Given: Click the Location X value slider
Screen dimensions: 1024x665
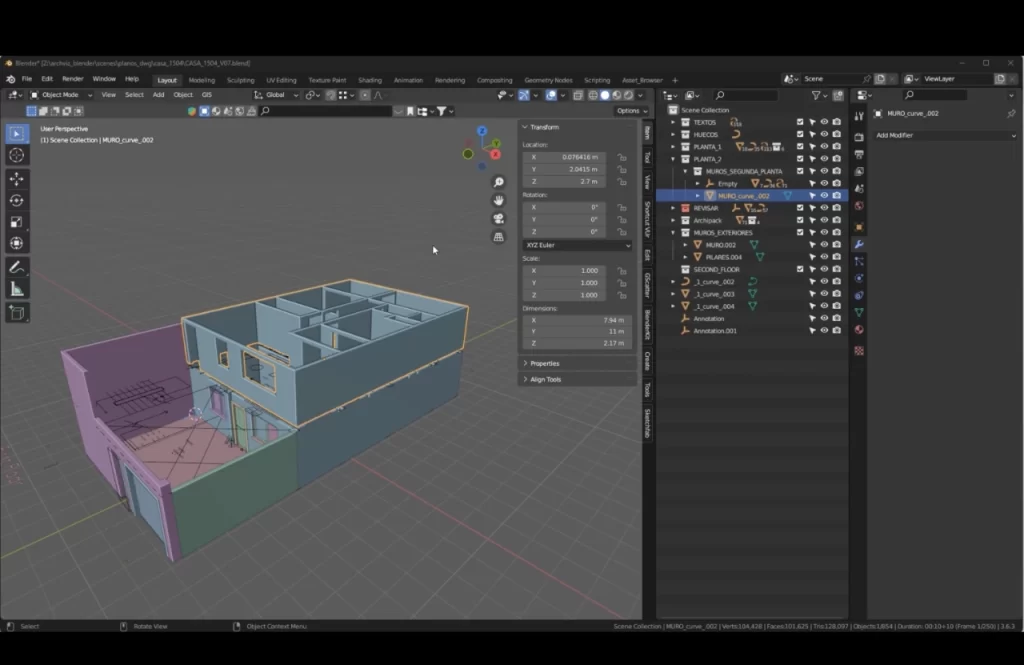Looking at the screenshot, I should pyautogui.click(x=564, y=157).
